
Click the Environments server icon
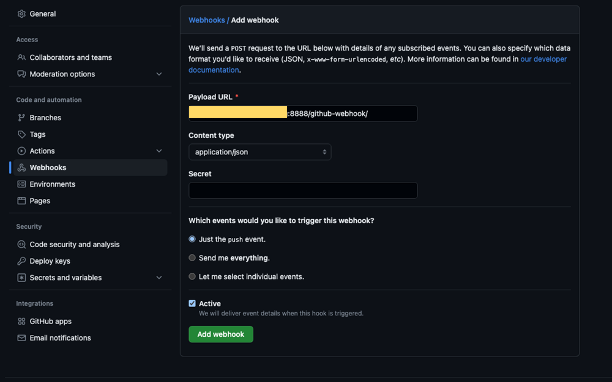[21, 184]
